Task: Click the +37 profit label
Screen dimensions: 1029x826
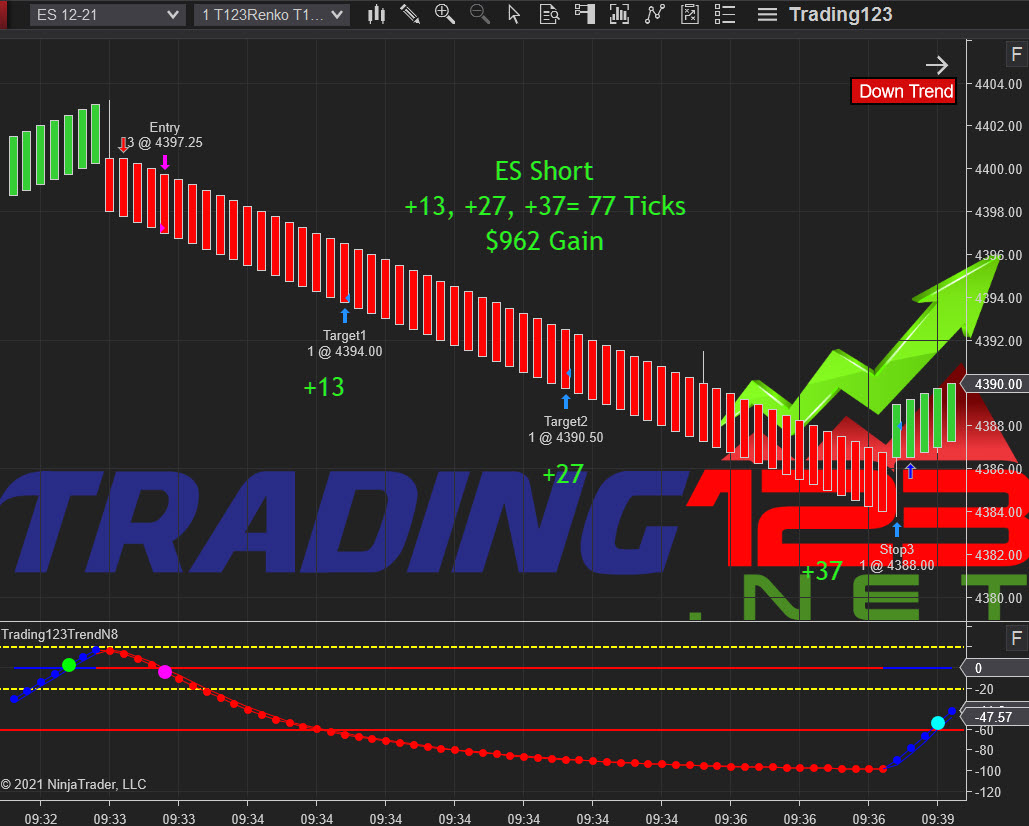Action: [x=822, y=571]
